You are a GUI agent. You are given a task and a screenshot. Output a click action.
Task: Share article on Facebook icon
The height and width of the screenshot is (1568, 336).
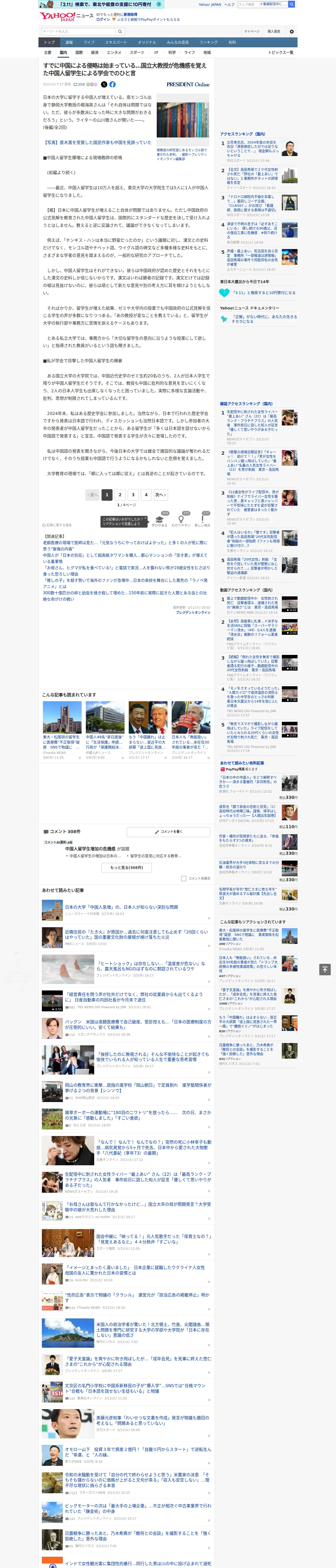[x=112, y=85]
